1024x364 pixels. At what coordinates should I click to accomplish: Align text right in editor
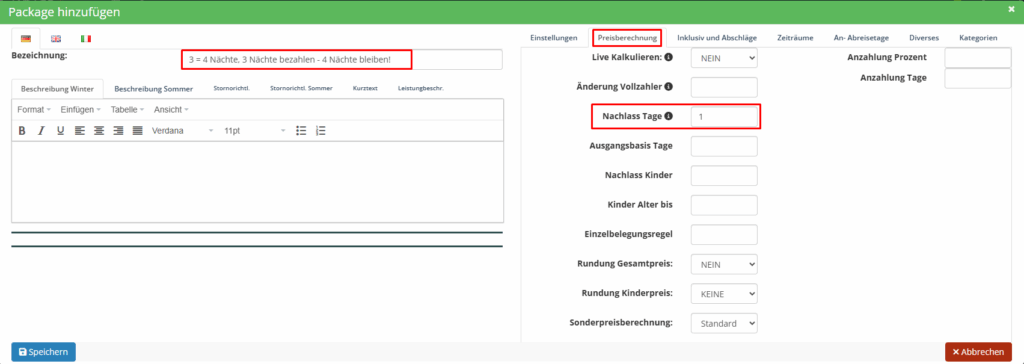click(118, 131)
